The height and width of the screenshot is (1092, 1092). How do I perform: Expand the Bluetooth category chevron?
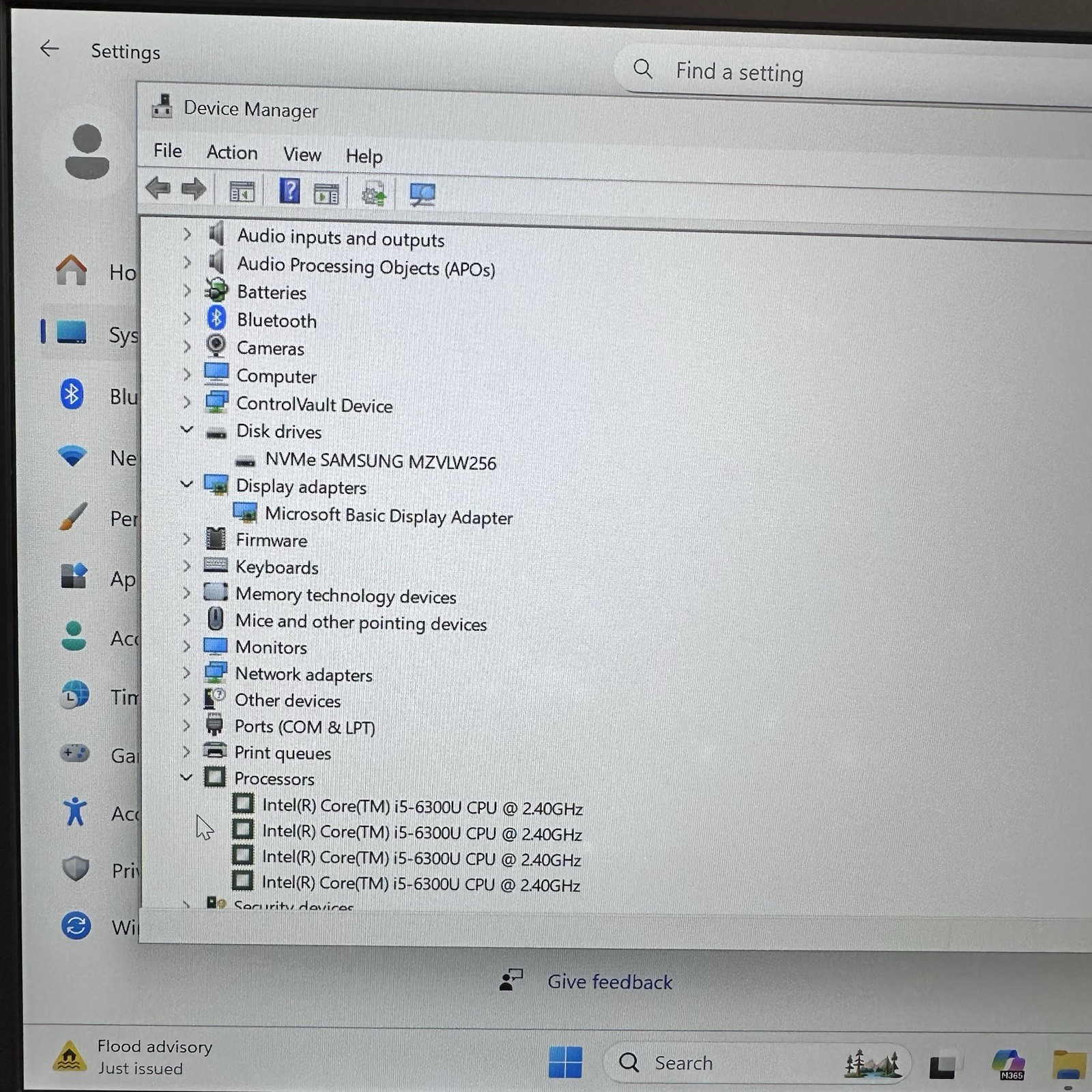pyautogui.click(x=187, y=319)
